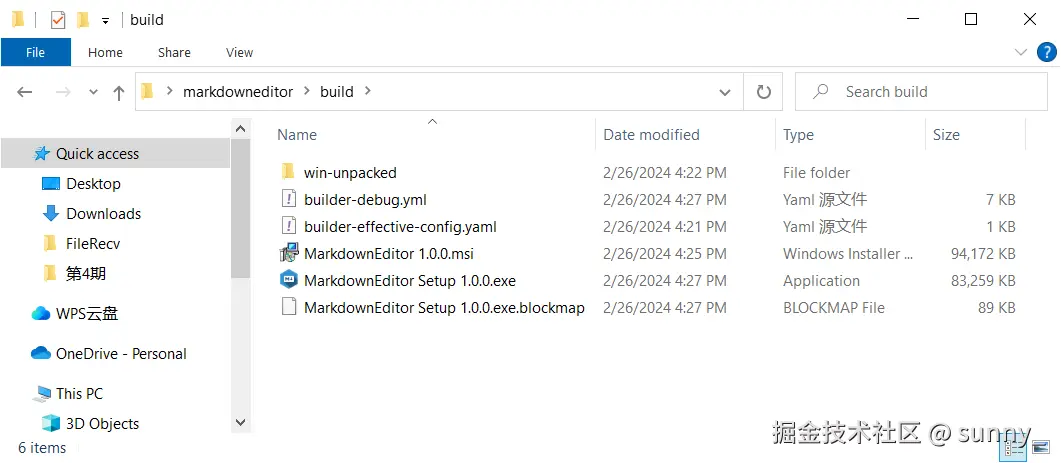Select Downloads in the navigation pane
Screen dimensions: 1061x463
103,213
